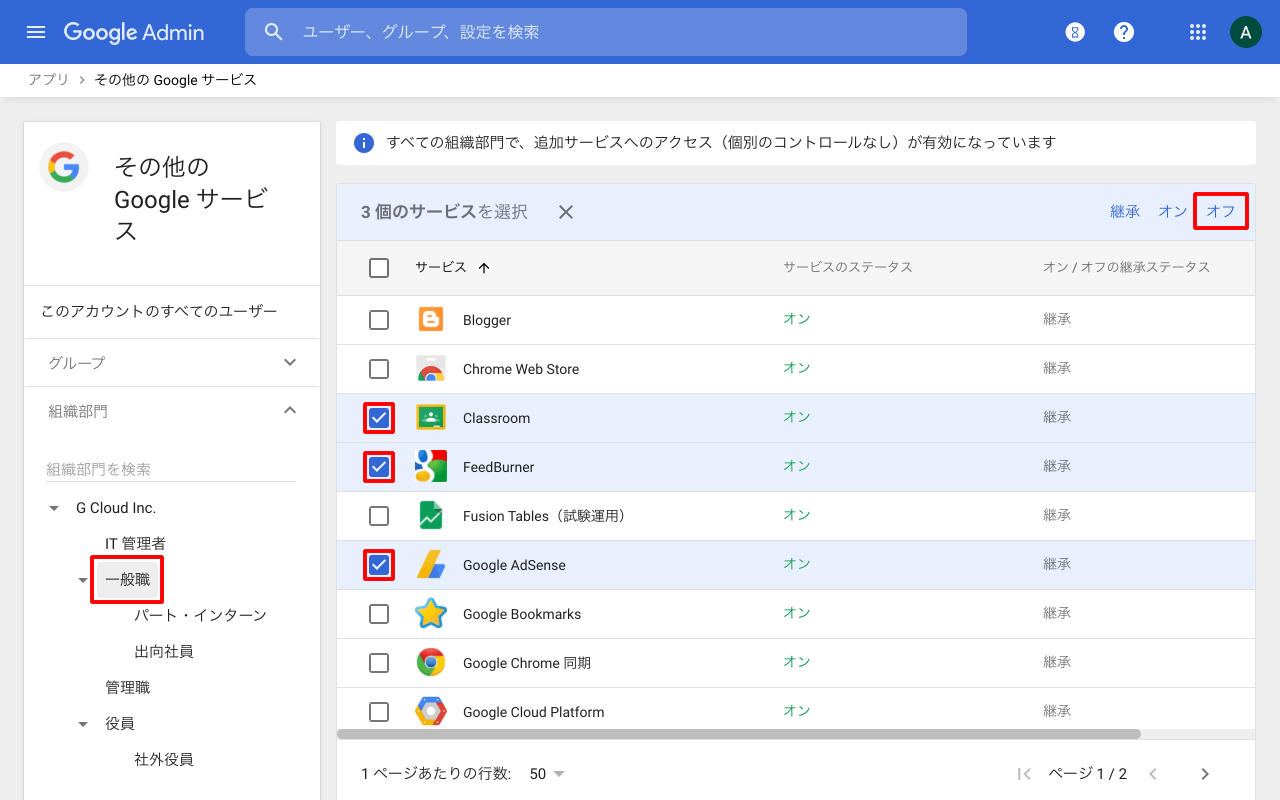Collapse the 一般職 tree node
The width and height of the screenshot is (1280, 800).
[83, 580]
